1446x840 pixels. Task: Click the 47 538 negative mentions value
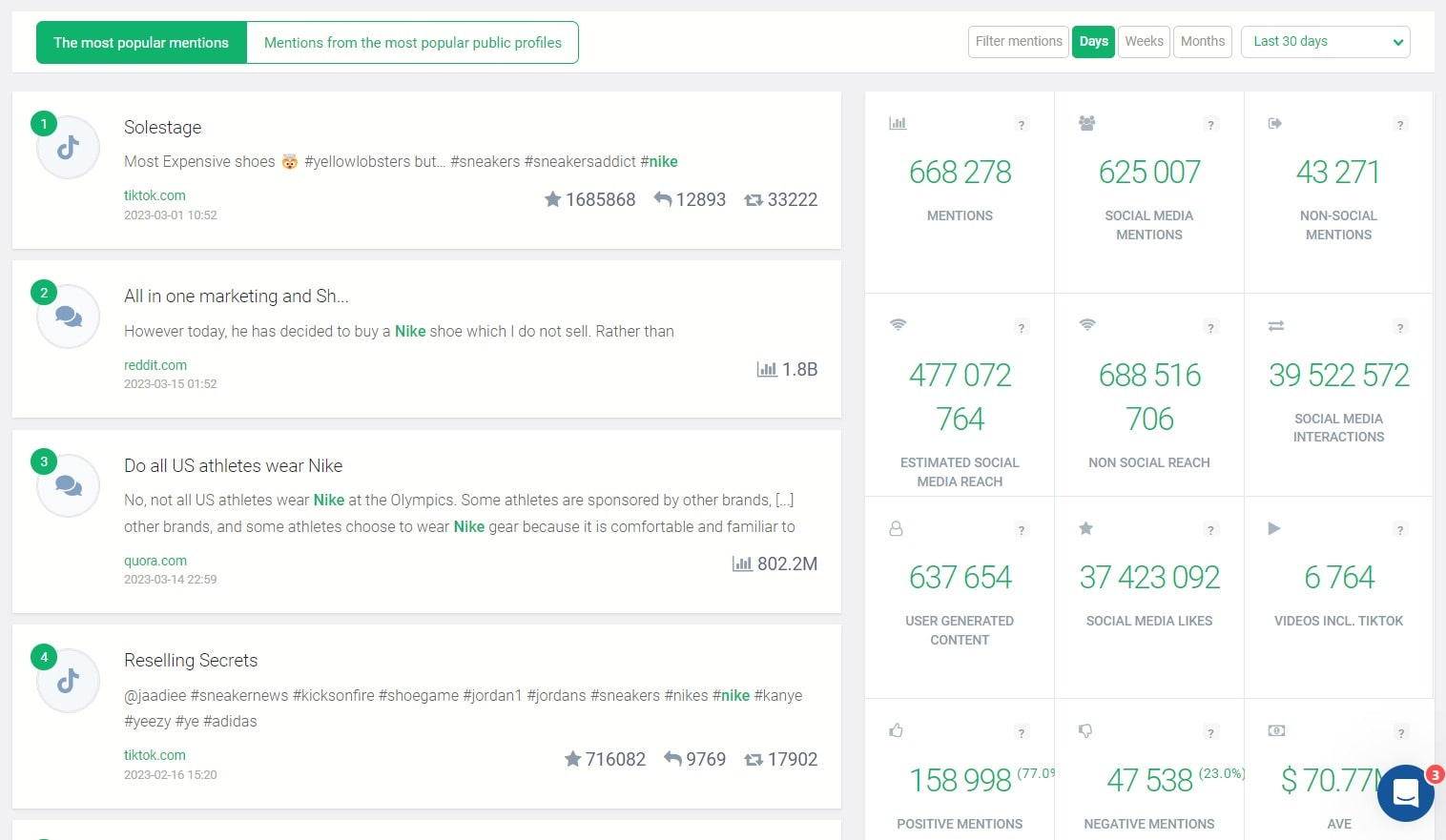coord(1149,781)
